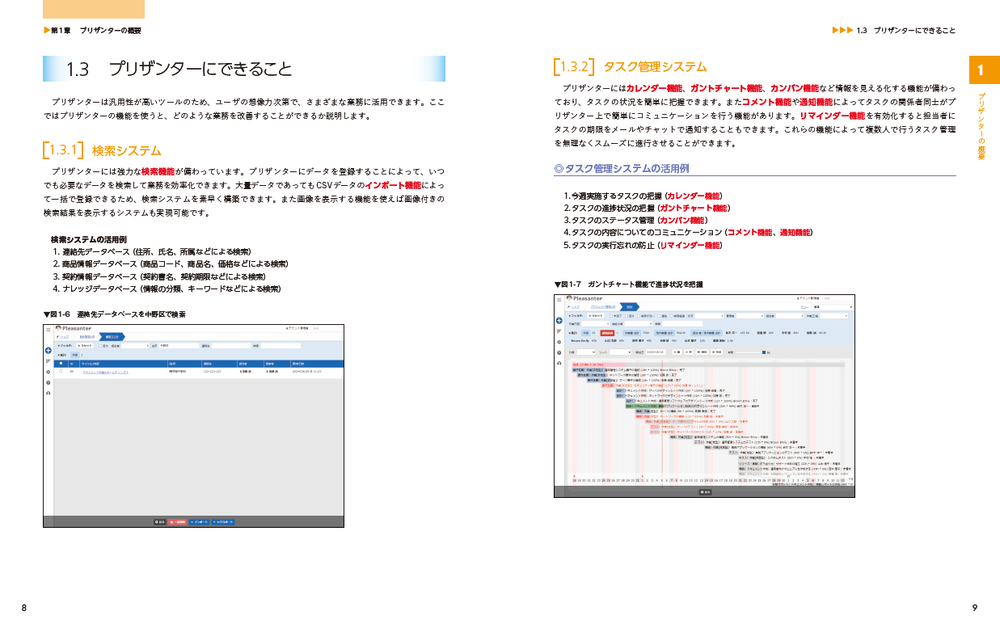This screenshot has height=628, width=1000.
Task: Click the gear icon in Gantt sidebar
Action: [560, 341]
